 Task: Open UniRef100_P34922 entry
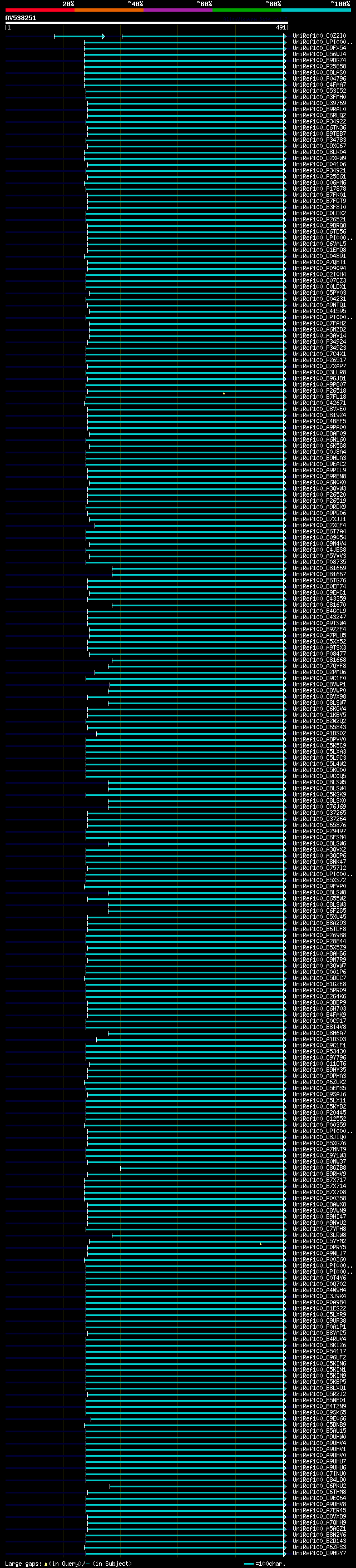pos(319,122)
